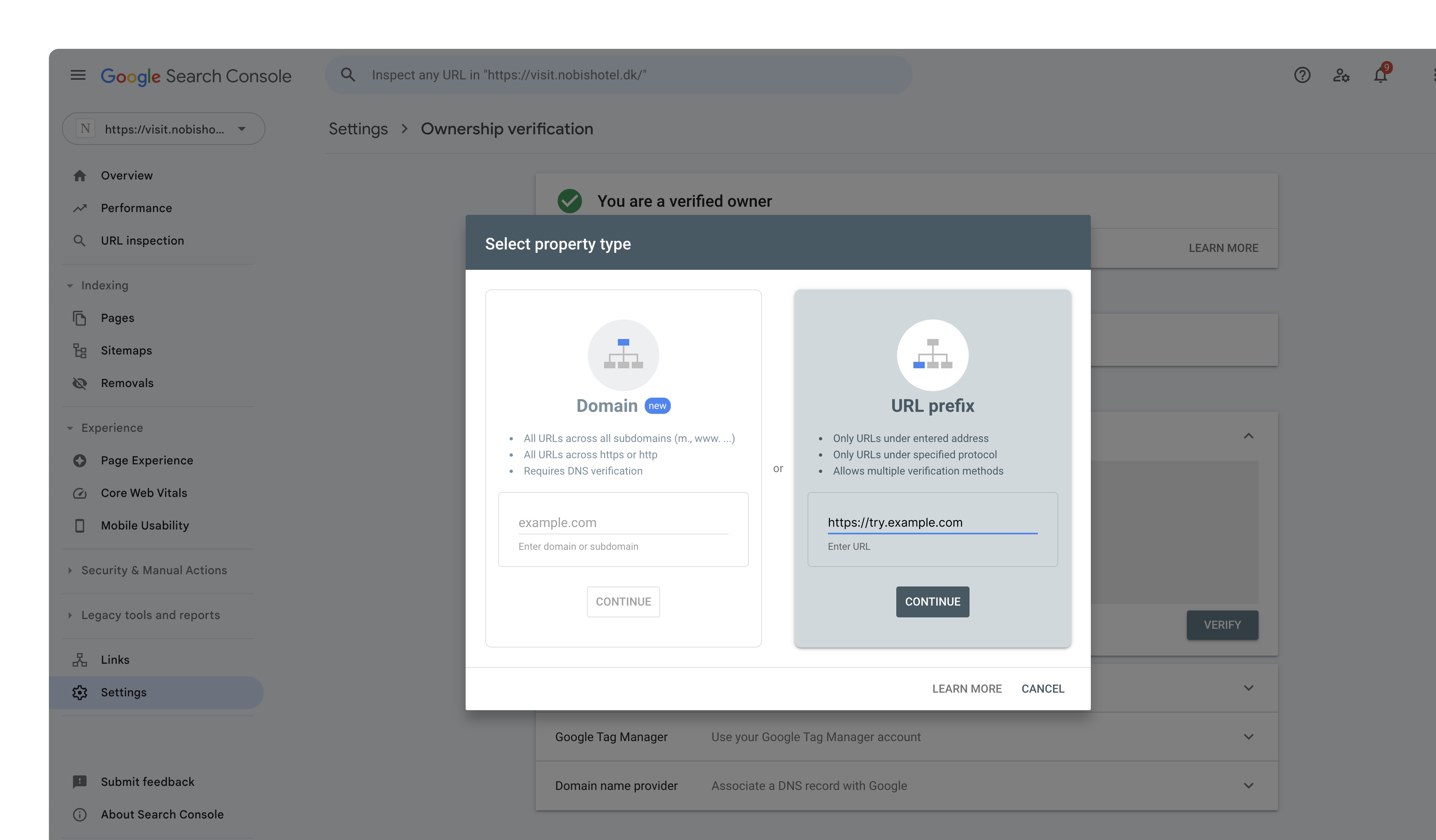Click CONTINUE under URL prefix
Viewport: 1436px width, 840px height.
click(x=932, y=602)
